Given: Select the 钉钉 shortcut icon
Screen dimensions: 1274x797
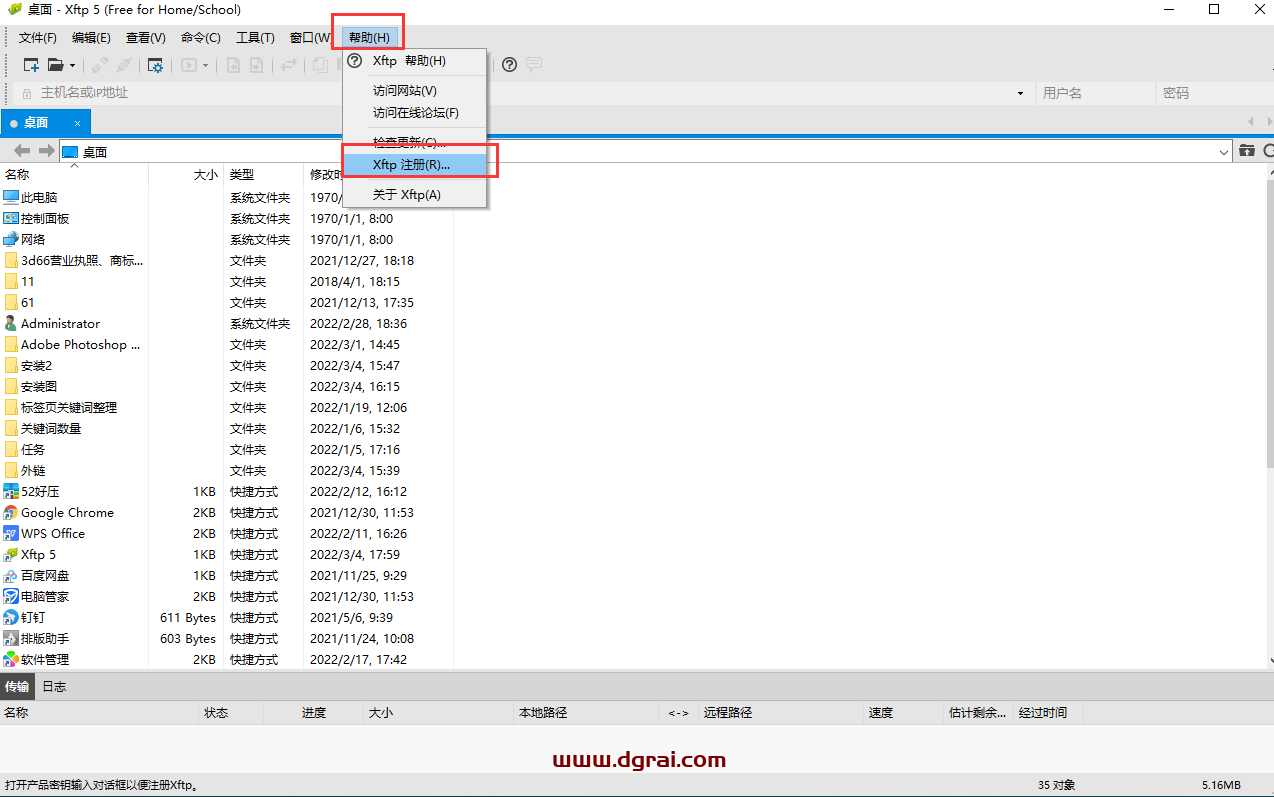Looking at the screenshot, I should pyautogui.click(x=11, y=618).
